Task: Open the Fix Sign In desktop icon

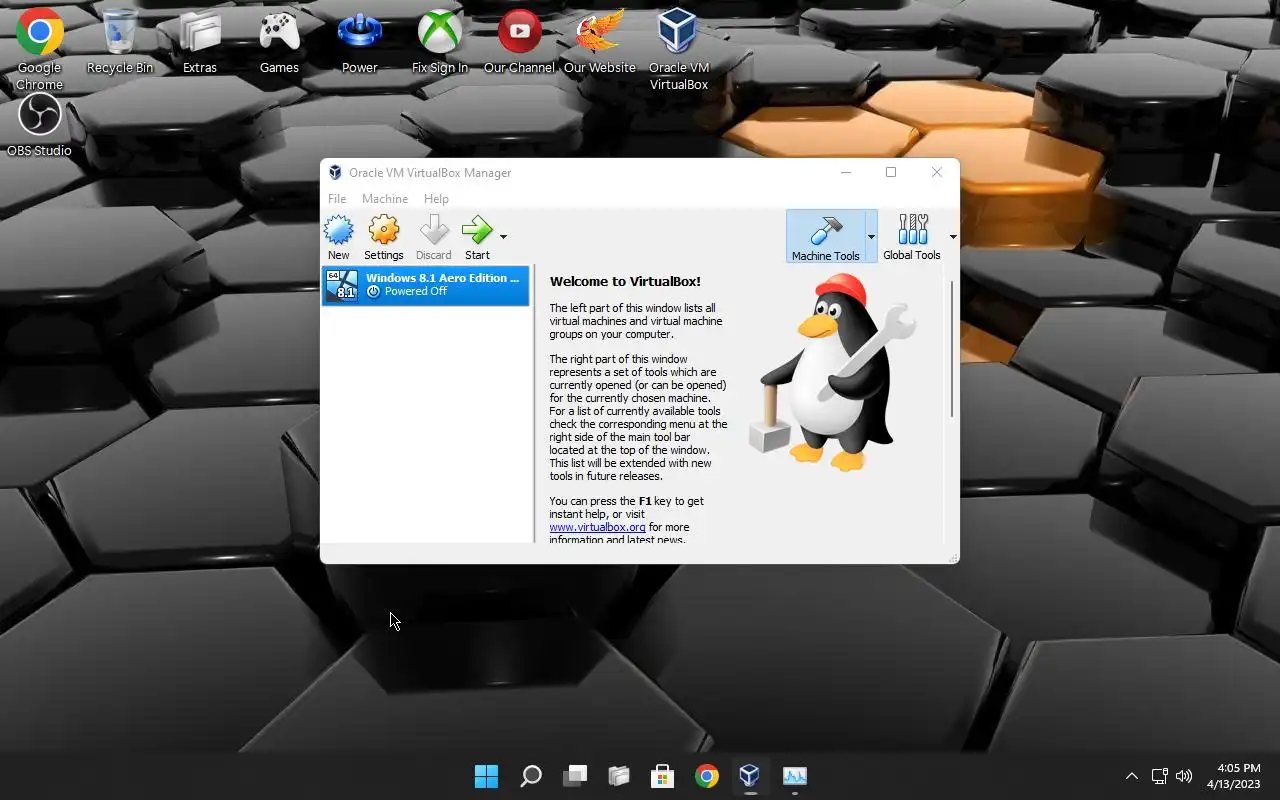Action: coord(440,42)
